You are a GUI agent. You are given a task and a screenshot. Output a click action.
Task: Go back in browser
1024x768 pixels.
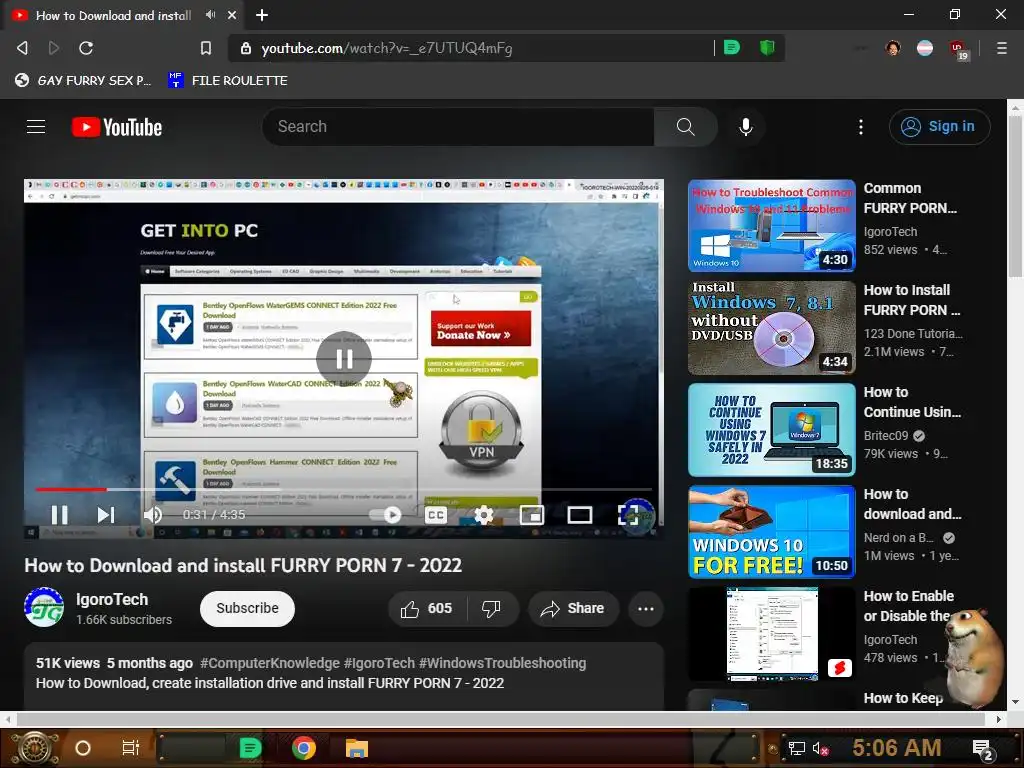coord(22,48)
